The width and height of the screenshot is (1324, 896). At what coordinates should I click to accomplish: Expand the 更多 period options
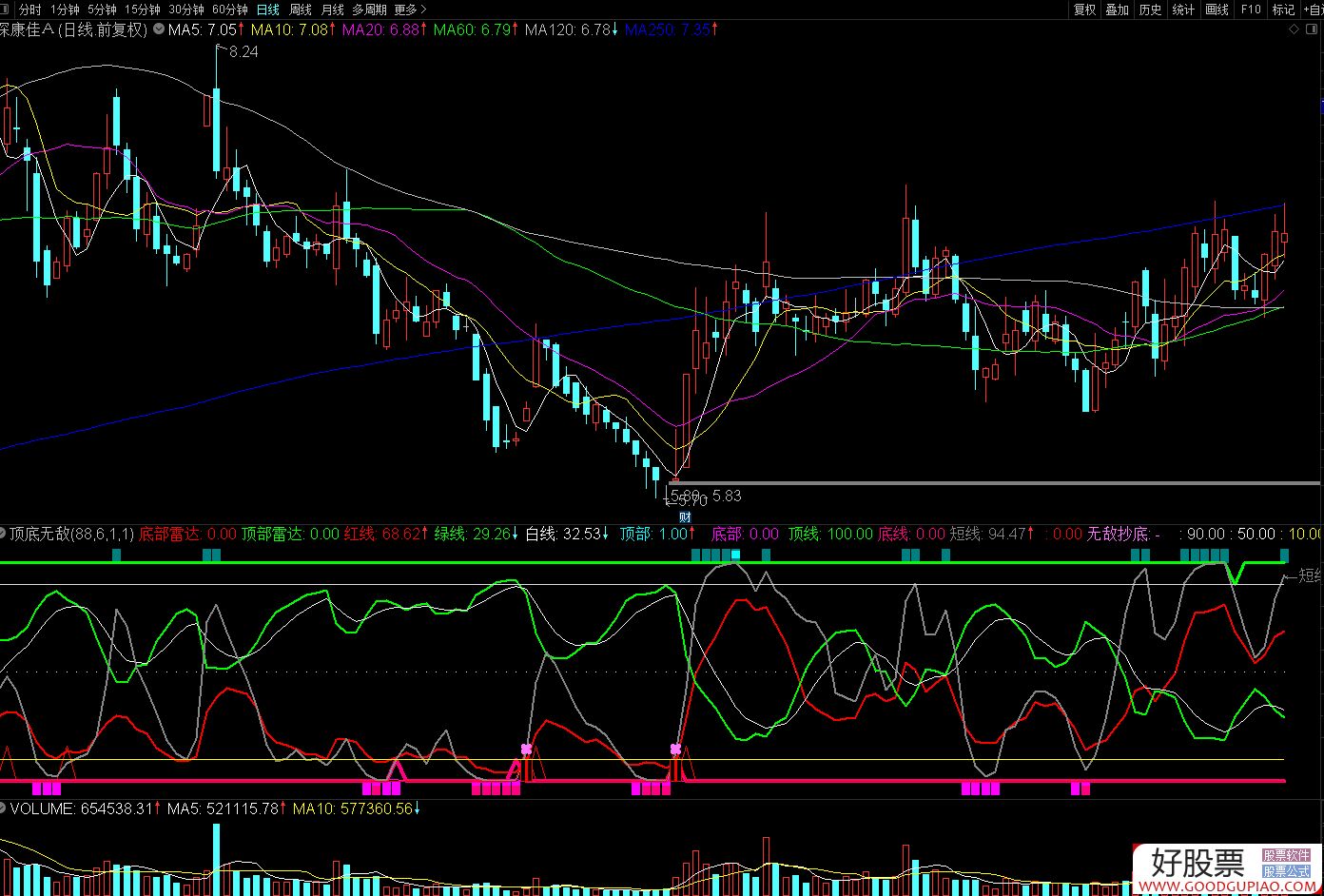click(x=410, y=10)
